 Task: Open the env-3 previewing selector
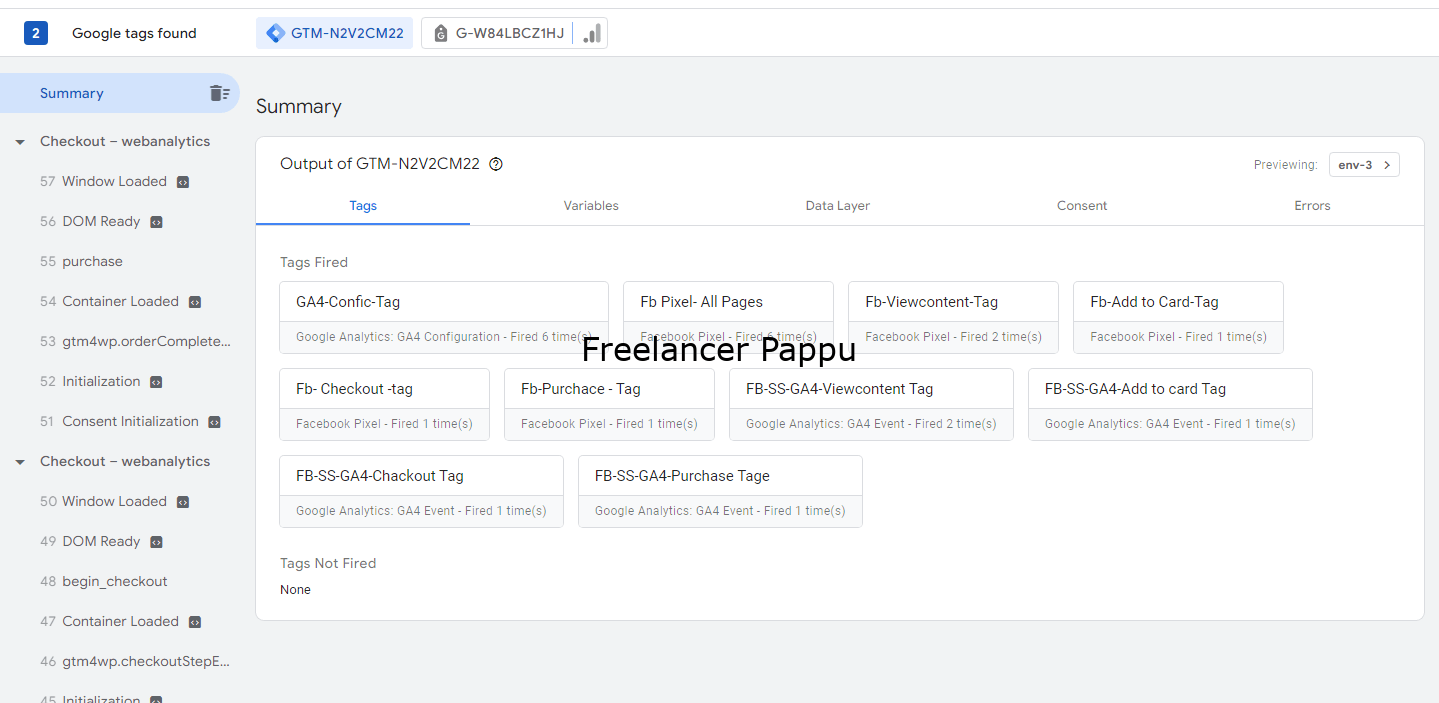pyautogui.click(x=1364, y=165)
